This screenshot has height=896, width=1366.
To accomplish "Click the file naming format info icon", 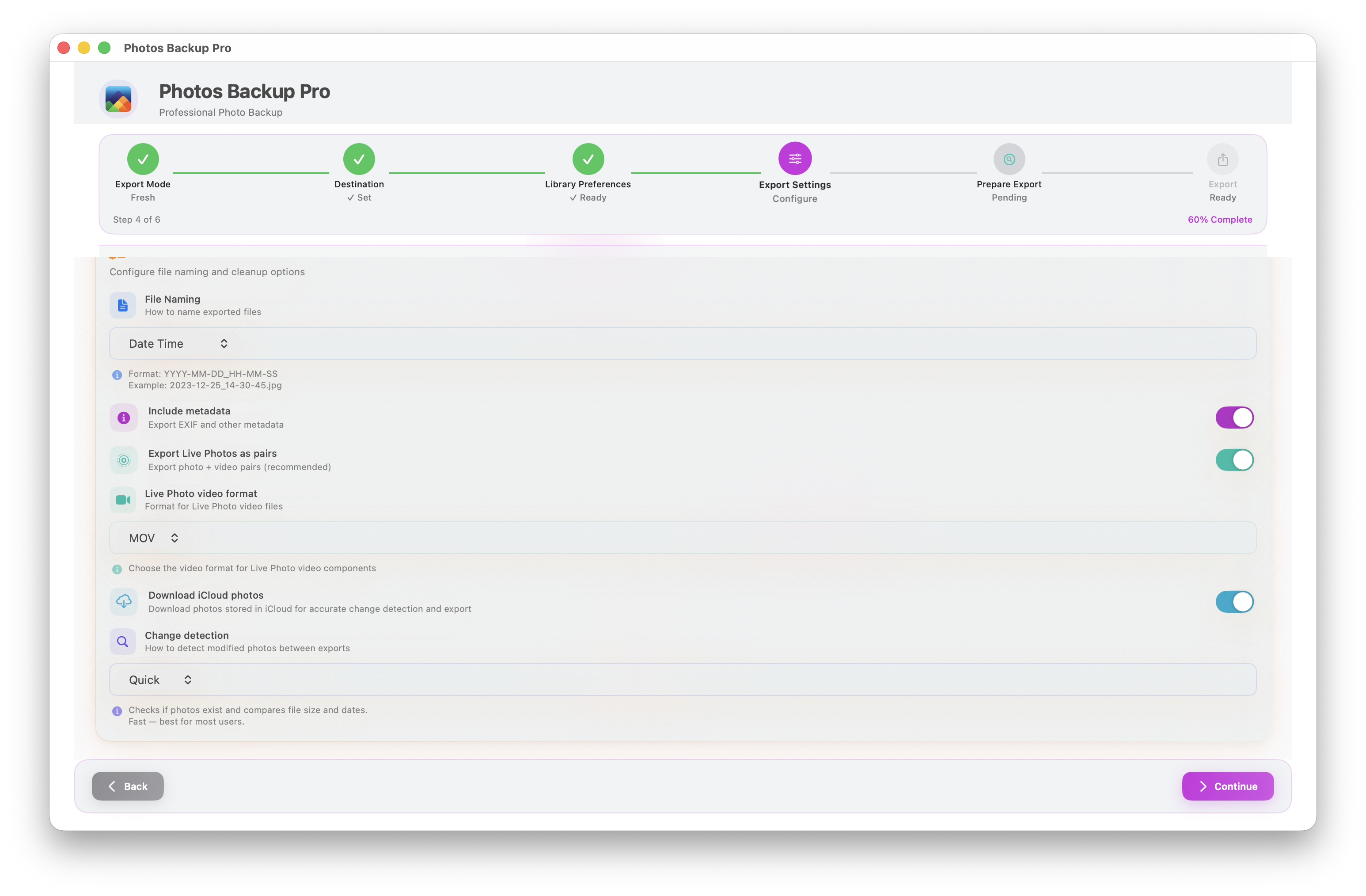I will click(117, 375).
